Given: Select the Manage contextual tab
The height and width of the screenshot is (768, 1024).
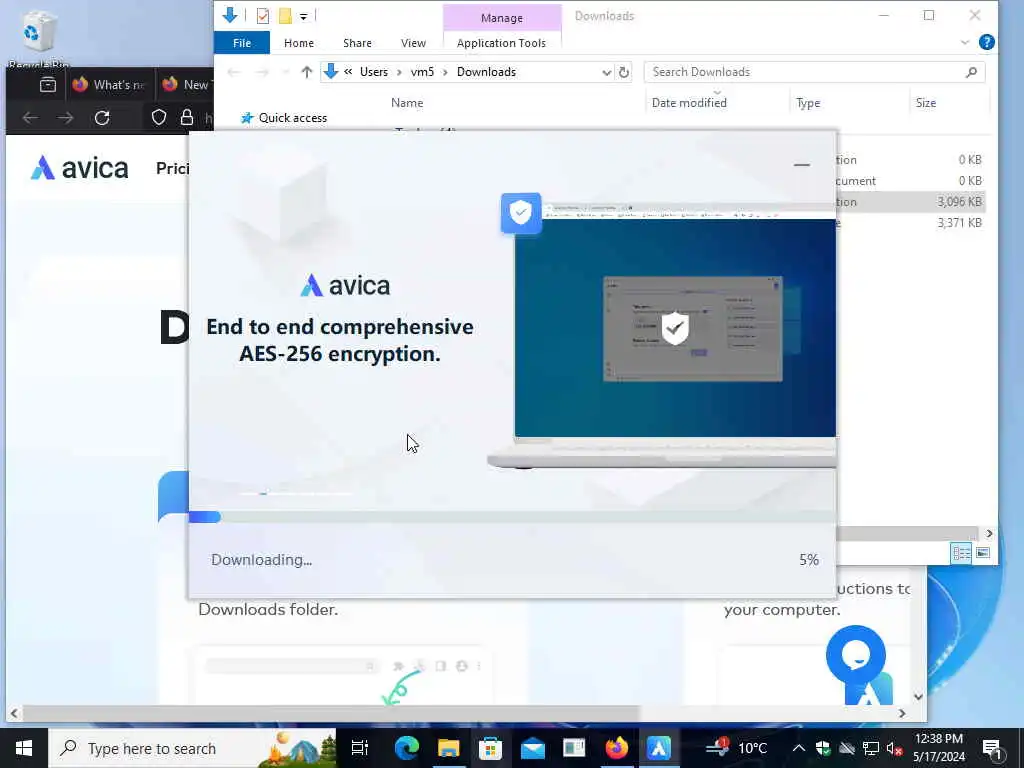Looking at the screenshot, I should tap(502, 18).
